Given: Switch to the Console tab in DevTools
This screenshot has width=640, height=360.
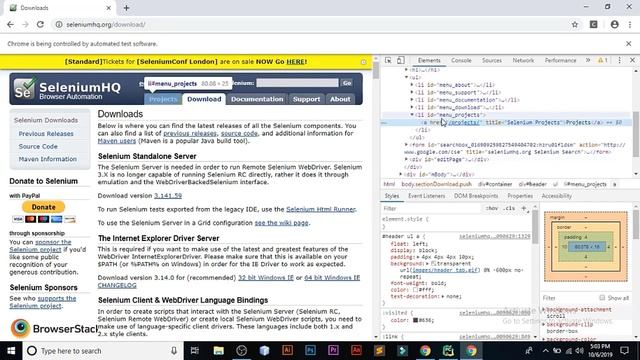Looking at the screenshot, I should [461, 60].
